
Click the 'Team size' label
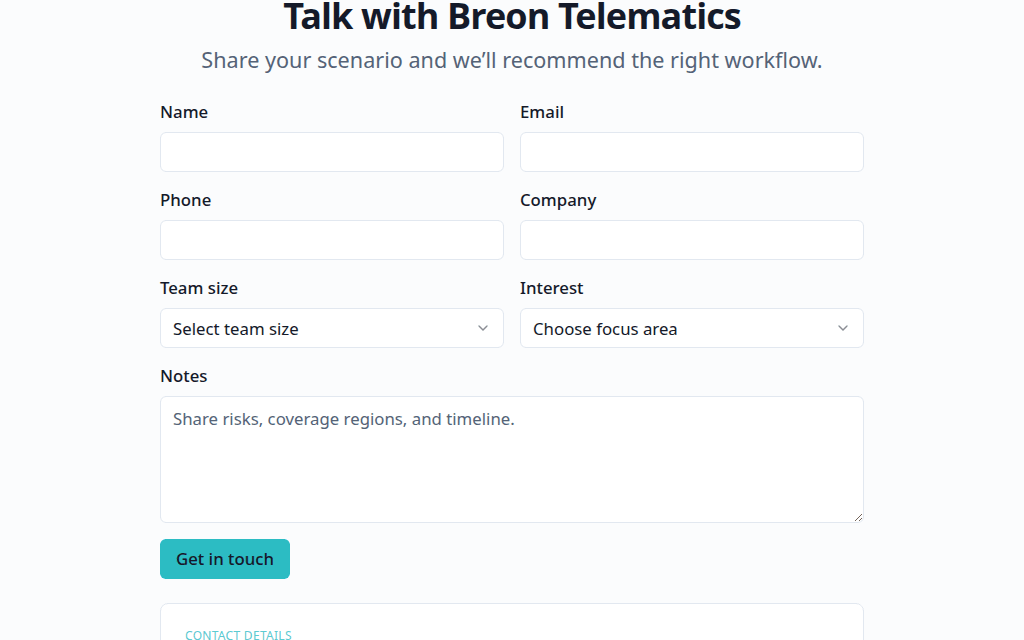(199, 288)
